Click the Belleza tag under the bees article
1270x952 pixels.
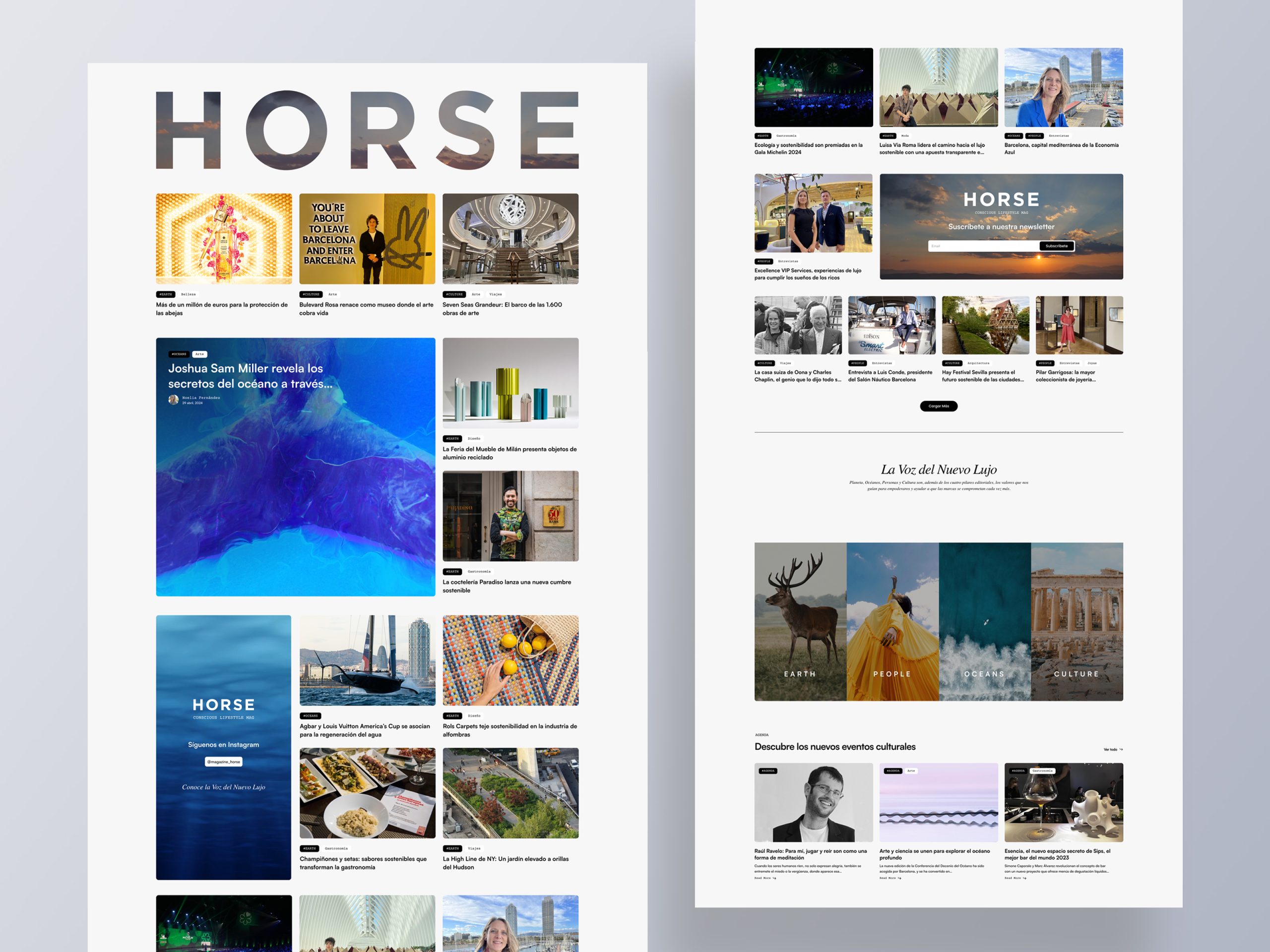pyautogui.click(x=189, y=295)
